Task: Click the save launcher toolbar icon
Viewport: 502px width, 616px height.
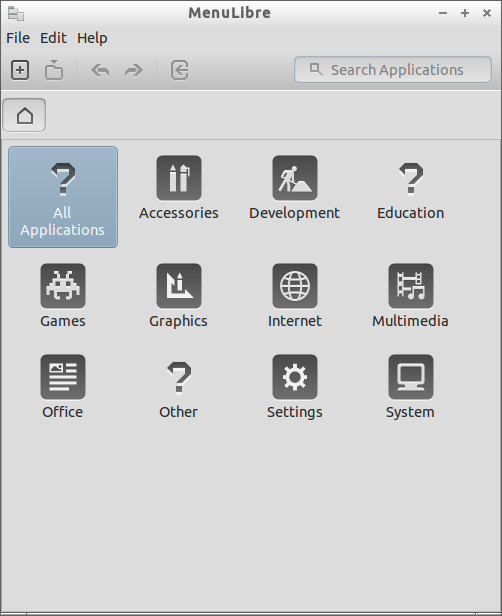Action: pyautogui.click(x=54, y=70)
